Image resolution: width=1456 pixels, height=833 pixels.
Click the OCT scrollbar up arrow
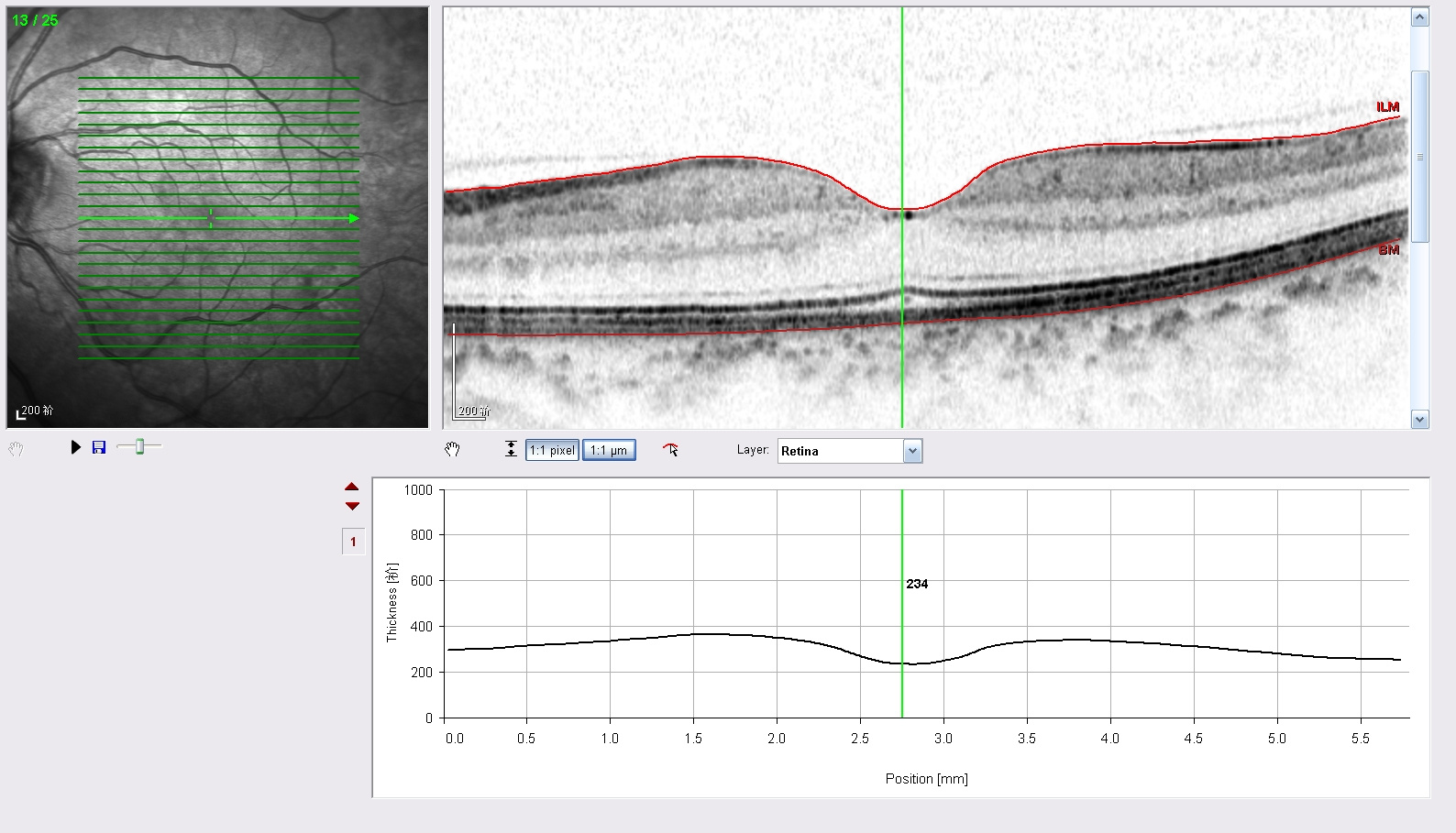coord(1420,17)
